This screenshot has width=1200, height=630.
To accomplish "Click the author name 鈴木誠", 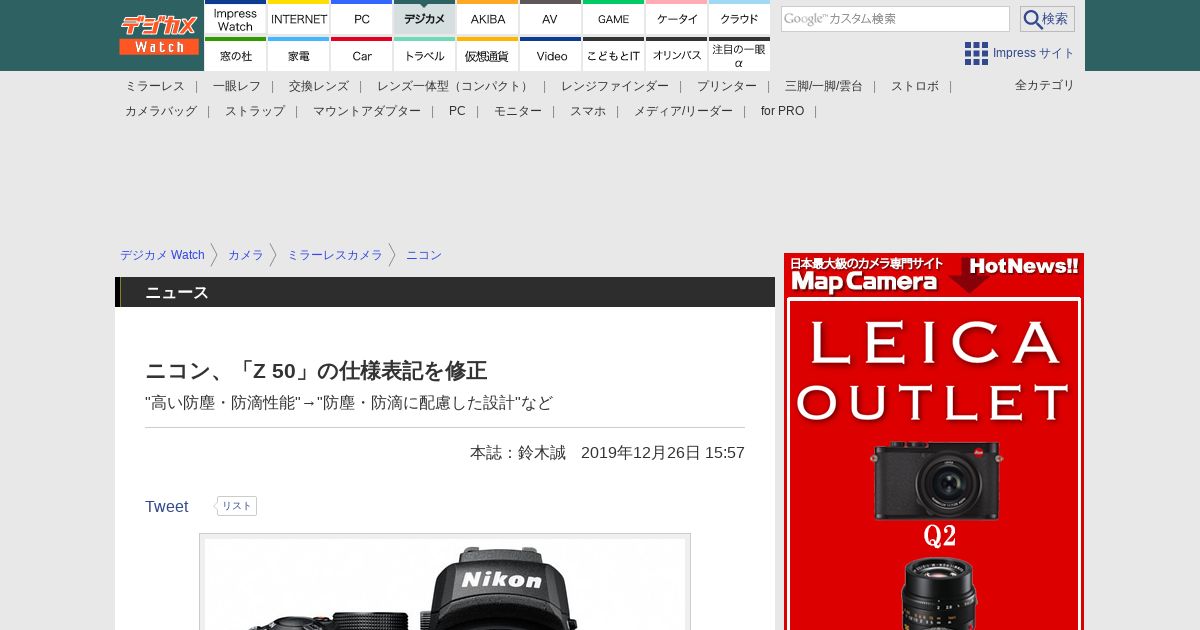I will (542, 452).
